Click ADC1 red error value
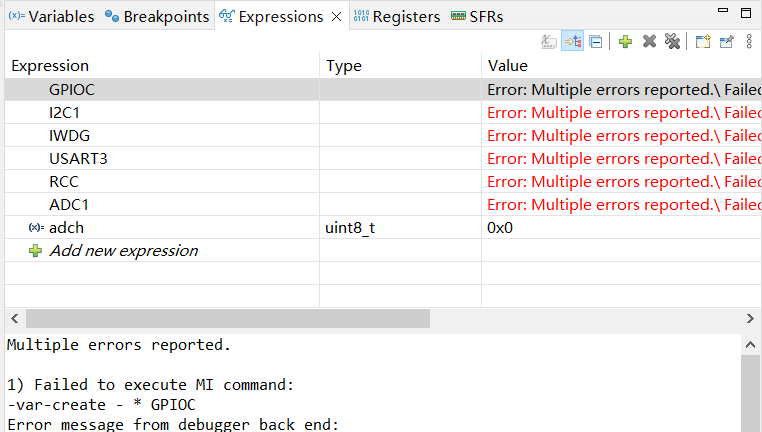This screenshot has width=762, height=432. 624,205
